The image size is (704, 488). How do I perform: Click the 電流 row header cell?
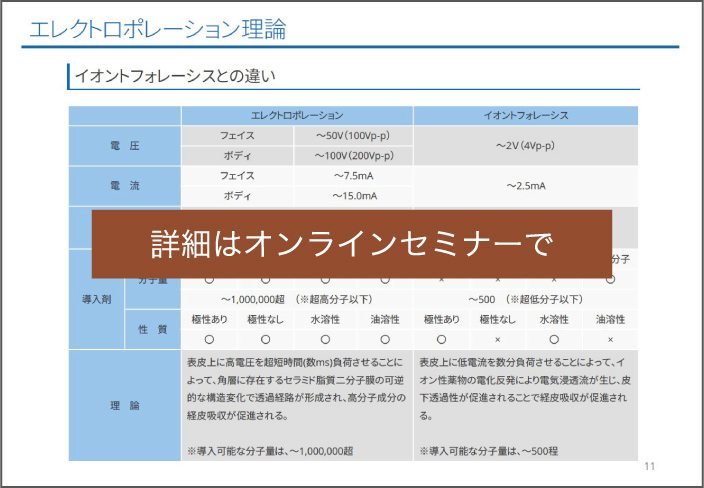click(x=124, y=186)
